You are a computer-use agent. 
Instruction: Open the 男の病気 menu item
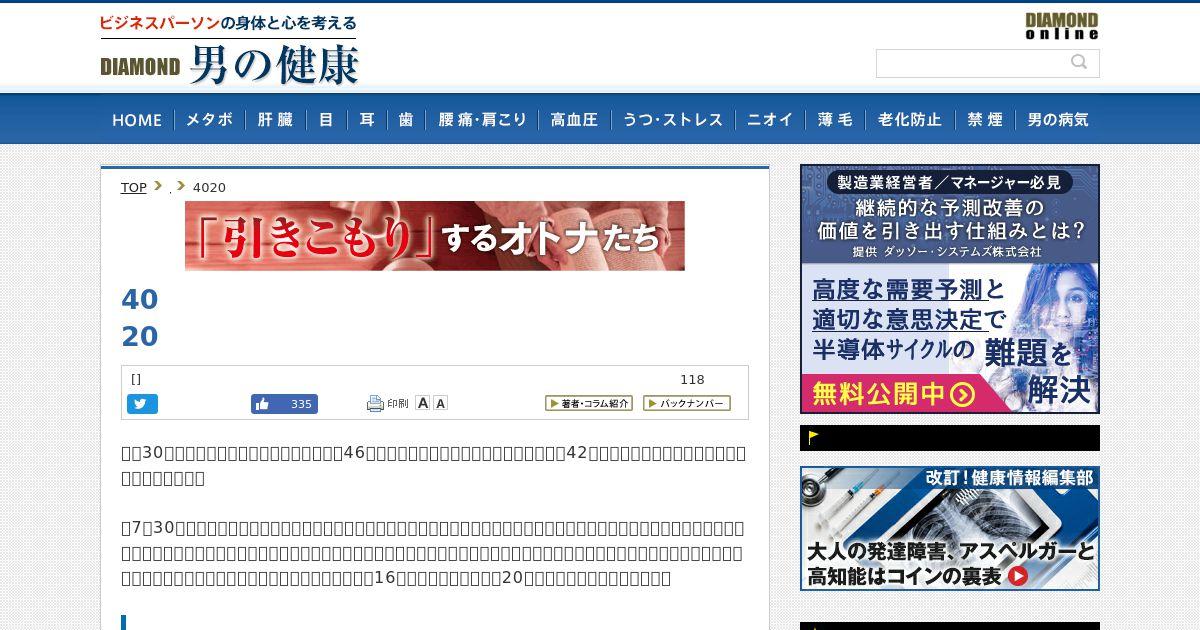click(x=1058, y=120)
